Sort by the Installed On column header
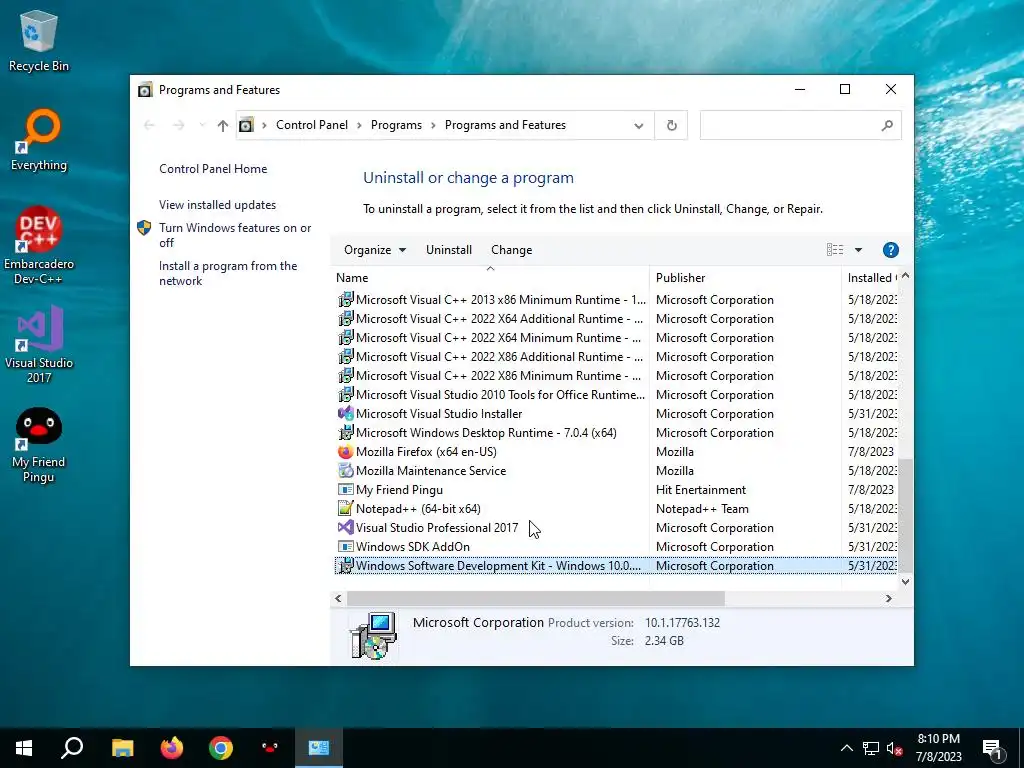 (x=870, y=278)
